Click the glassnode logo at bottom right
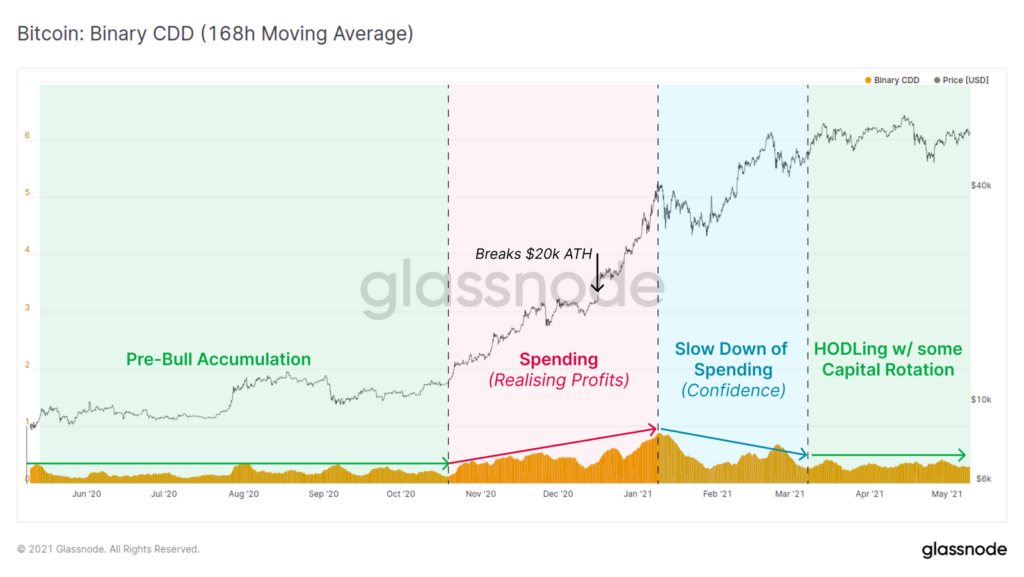 tap(964, 550)
